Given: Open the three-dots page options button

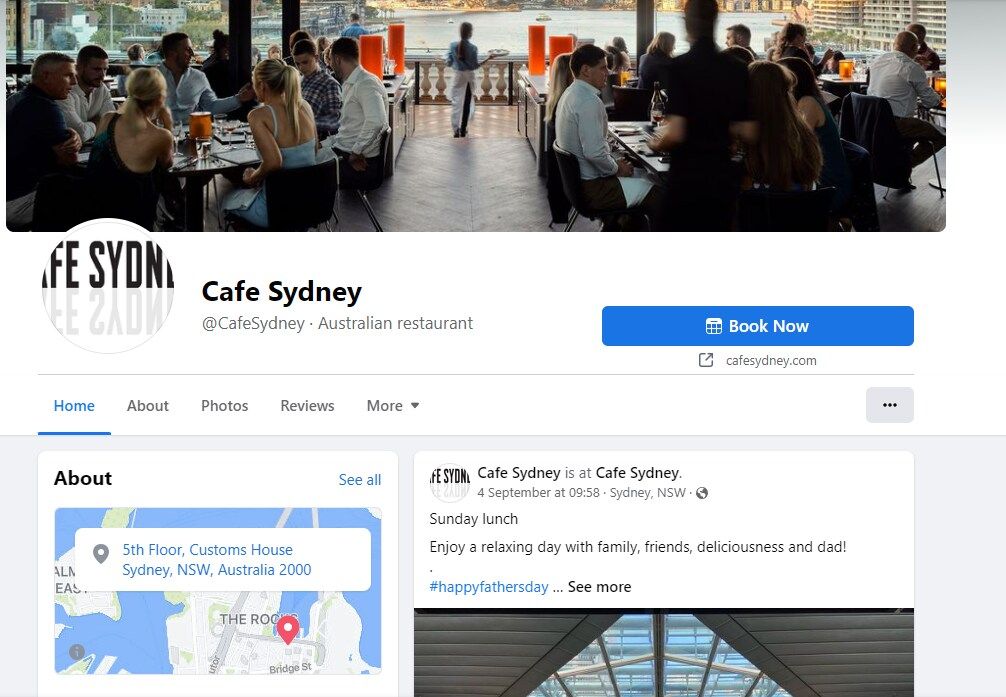Looking at the screenshot, I should 889,405.
